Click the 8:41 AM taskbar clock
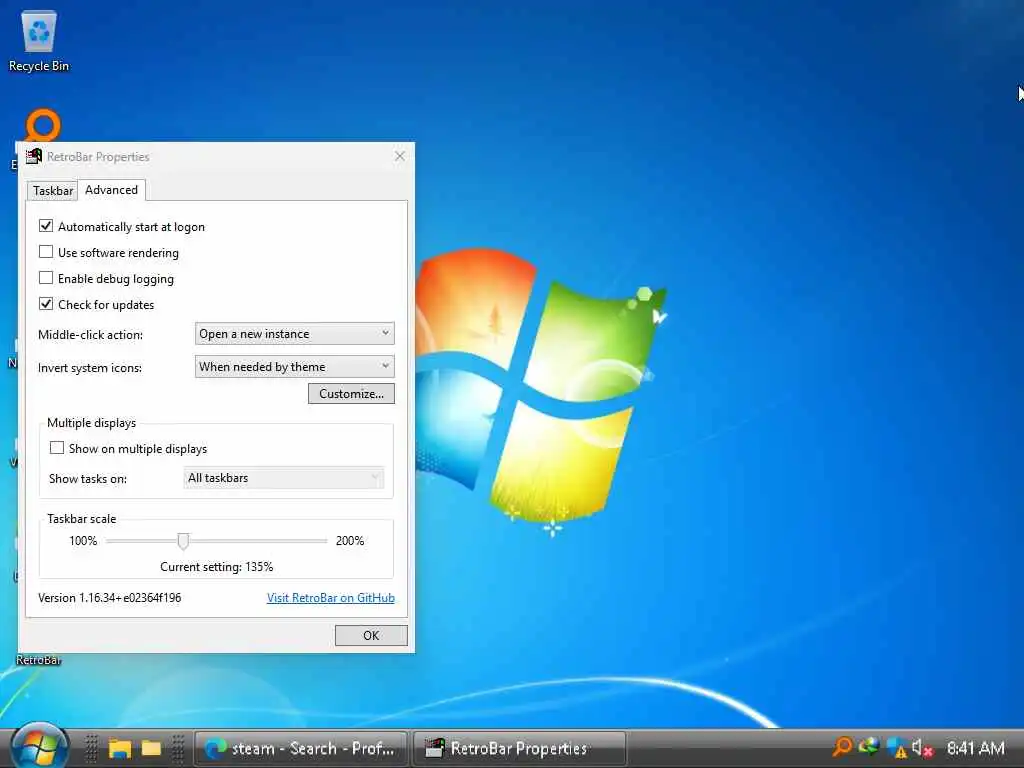The width and height of the screenshot is (1024, 768). [x=976, y=748]
